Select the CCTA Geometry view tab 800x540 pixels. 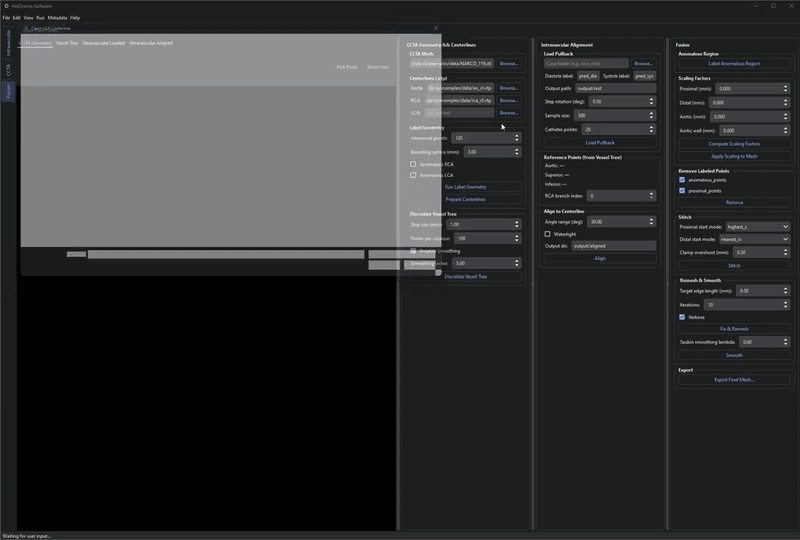[x=35, y=43]
